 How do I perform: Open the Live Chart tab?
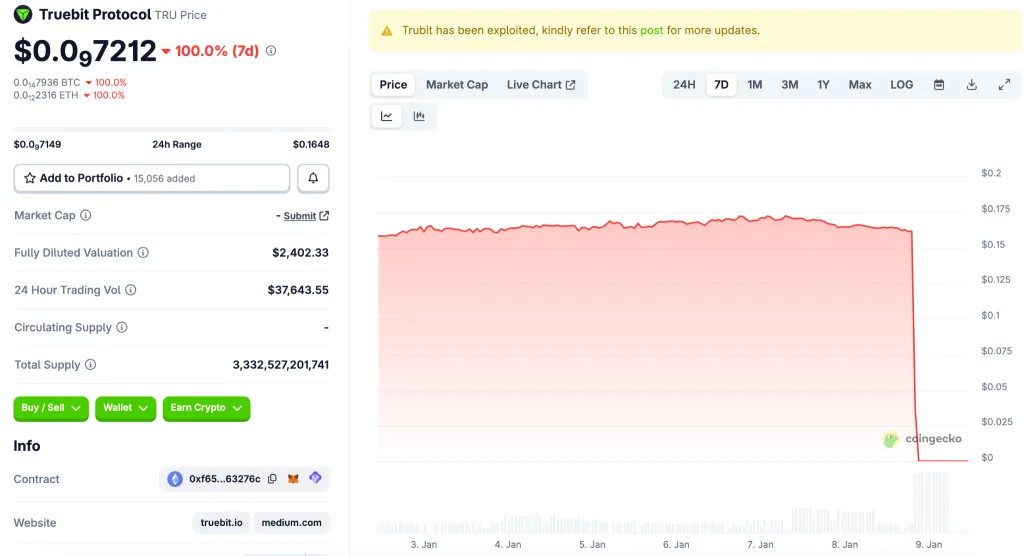[x=541, y=85]
